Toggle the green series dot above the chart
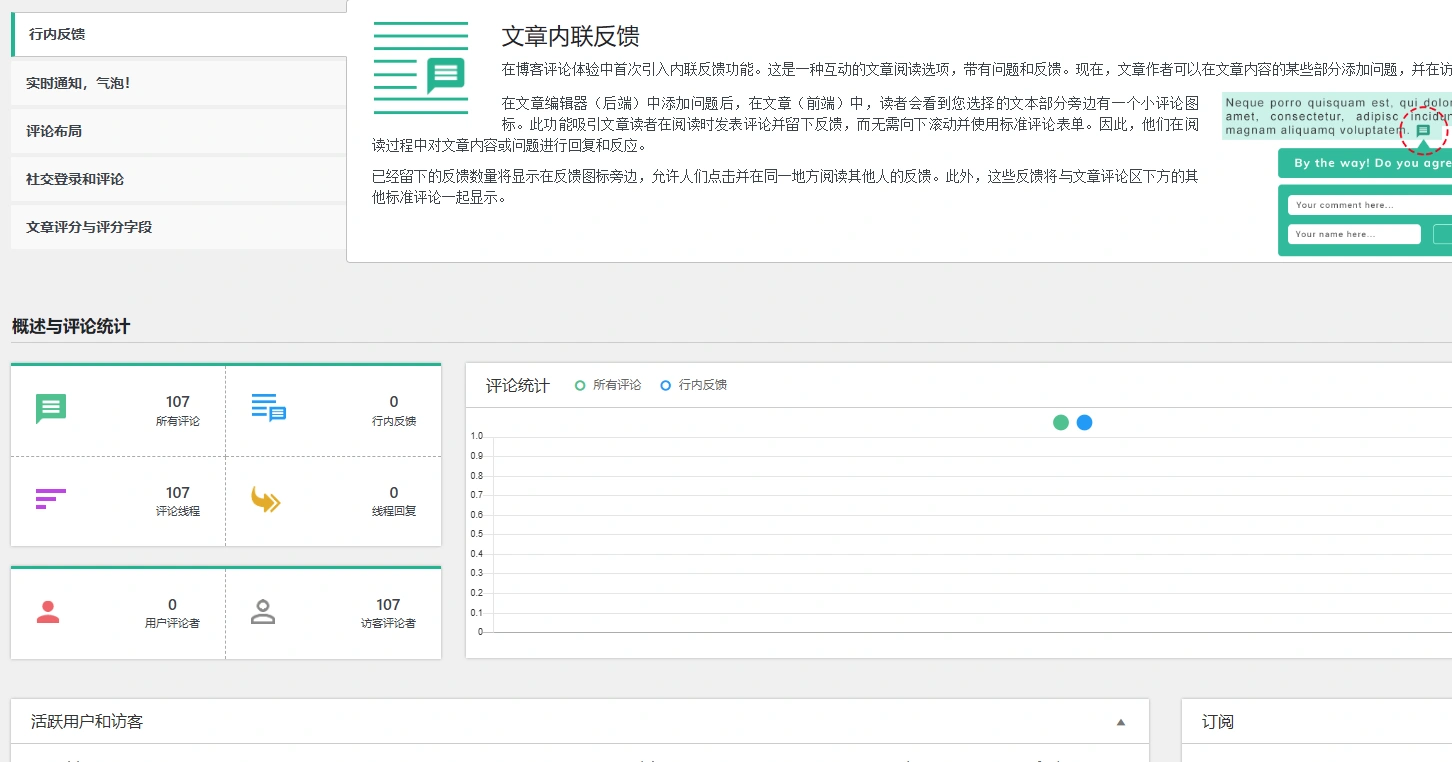1452x762 pixels. 1060,422
